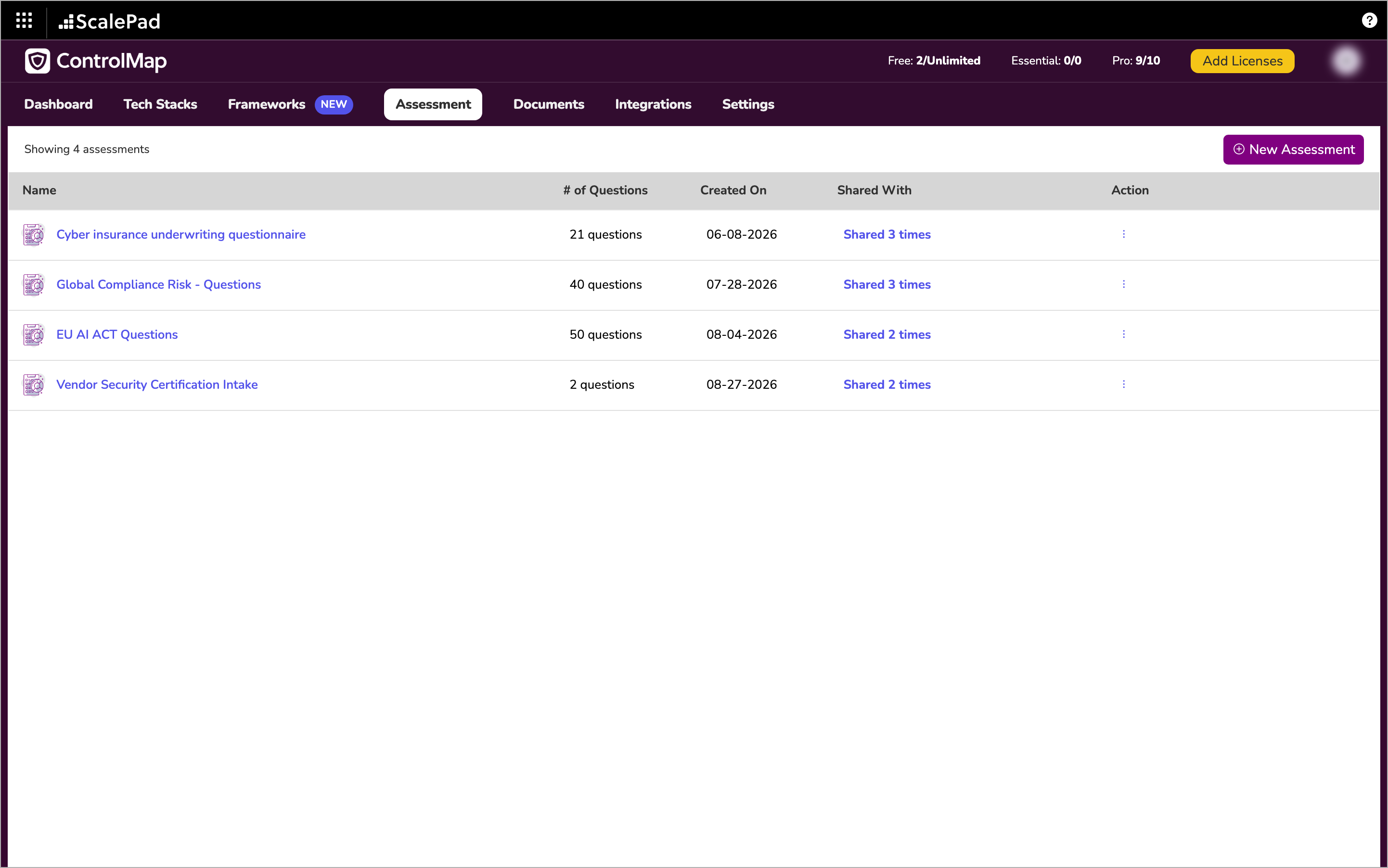1388x868 pixels.
Task: Select the Assessment tab
Action: click(433, 104)
